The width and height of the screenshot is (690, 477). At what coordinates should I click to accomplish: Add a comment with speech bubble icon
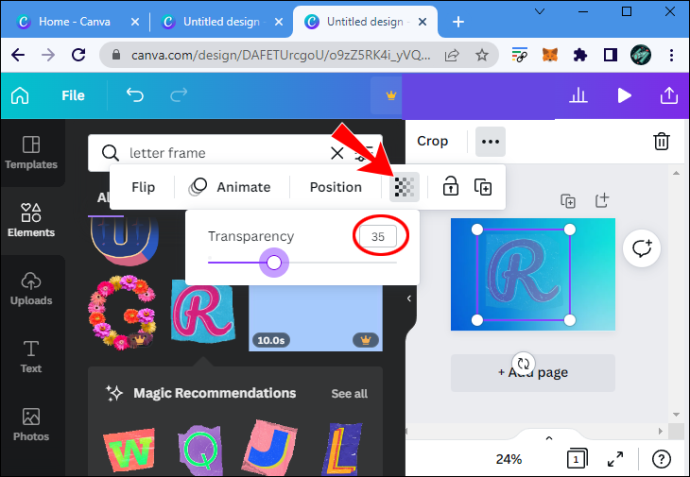click(642, 248)
